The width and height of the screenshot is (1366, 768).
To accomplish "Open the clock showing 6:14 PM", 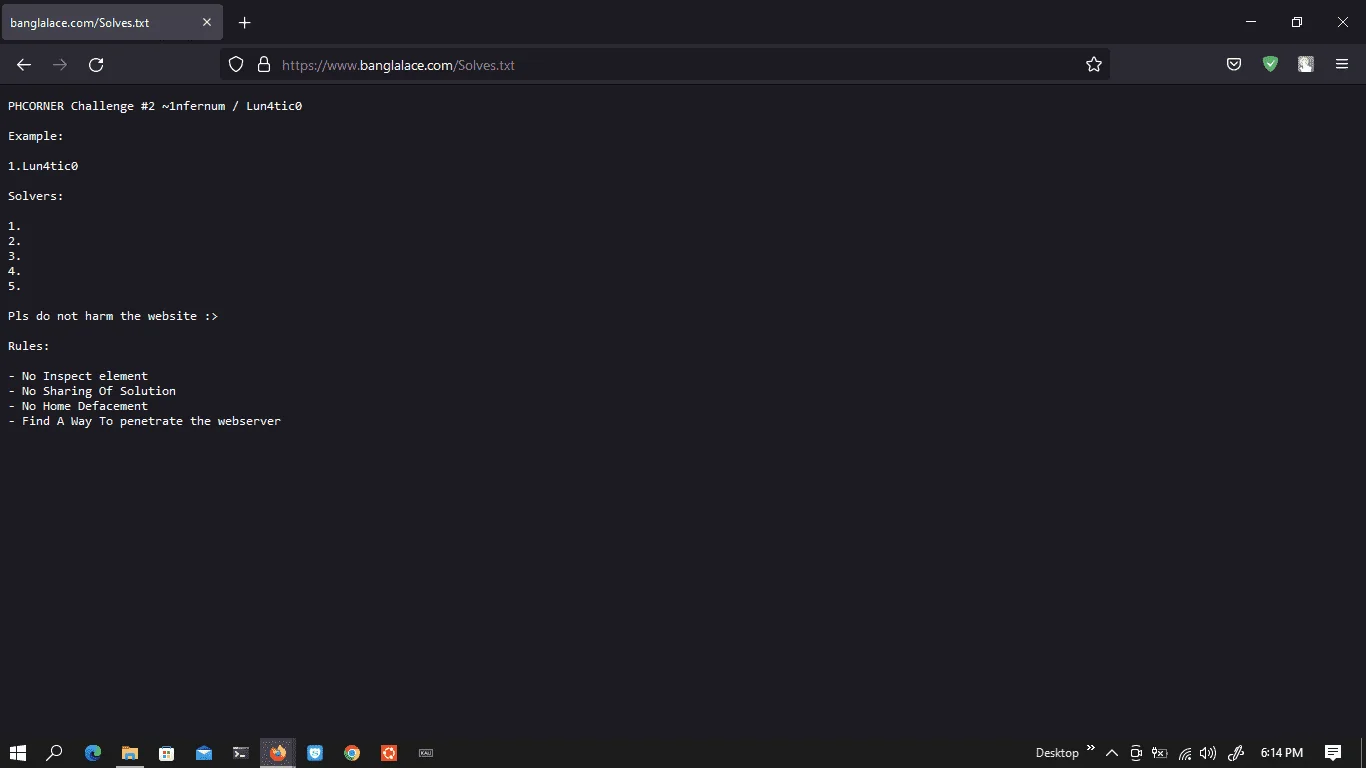I will [x=1282, y=753].
